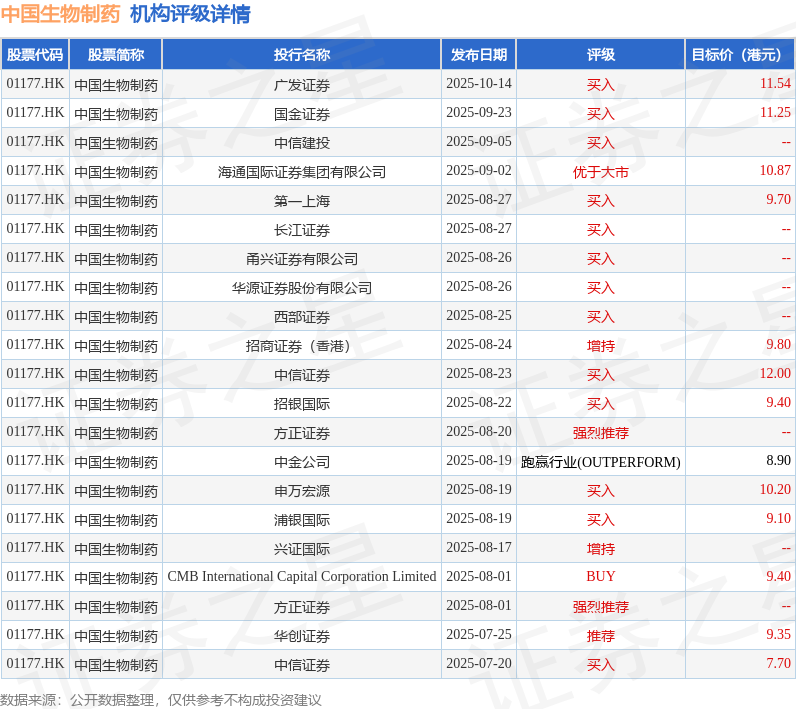796x709 pixels.
Task: Click 强烈推荐 rating dated 2025-08-20
Action: 601,432
